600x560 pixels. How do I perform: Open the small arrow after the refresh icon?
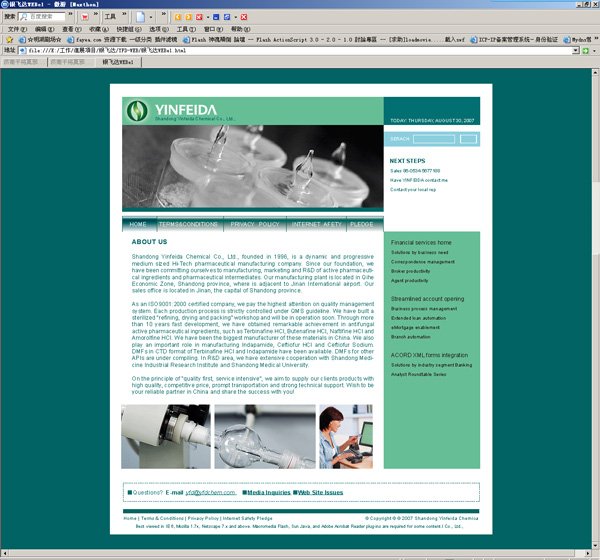[235, 17]
